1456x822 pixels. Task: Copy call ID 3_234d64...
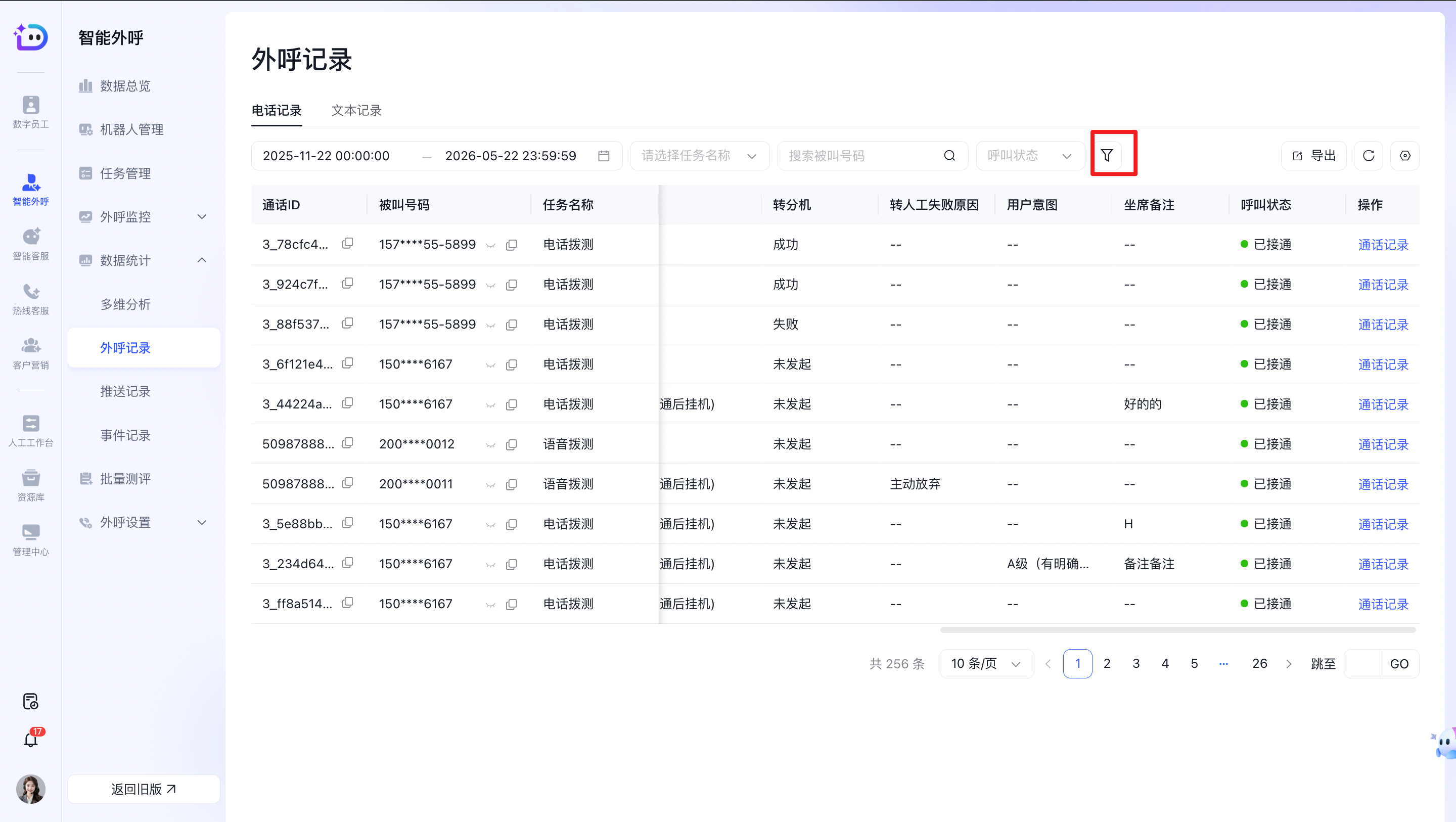click(x=348, y=563)
